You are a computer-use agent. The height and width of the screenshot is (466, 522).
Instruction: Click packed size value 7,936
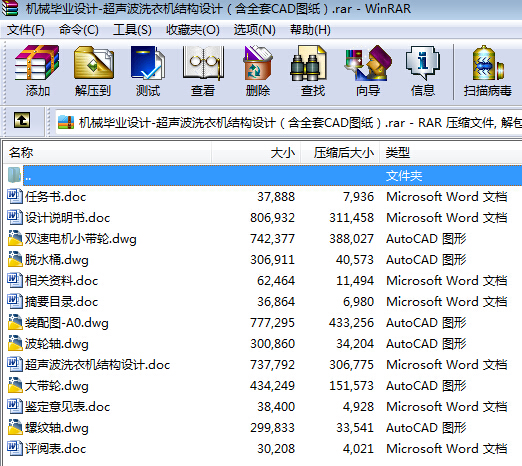coord(358,197)
